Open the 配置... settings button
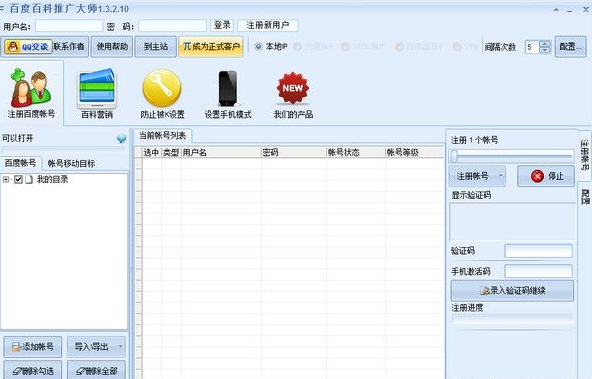The height and width of the screenshot is (379, 592). tap(570, 47)
